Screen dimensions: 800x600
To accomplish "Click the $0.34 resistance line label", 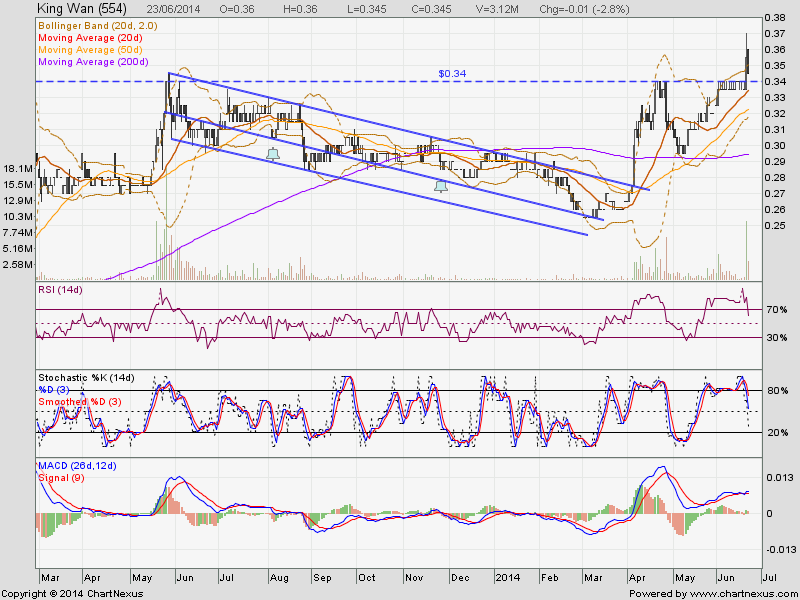I will (452, 74).
